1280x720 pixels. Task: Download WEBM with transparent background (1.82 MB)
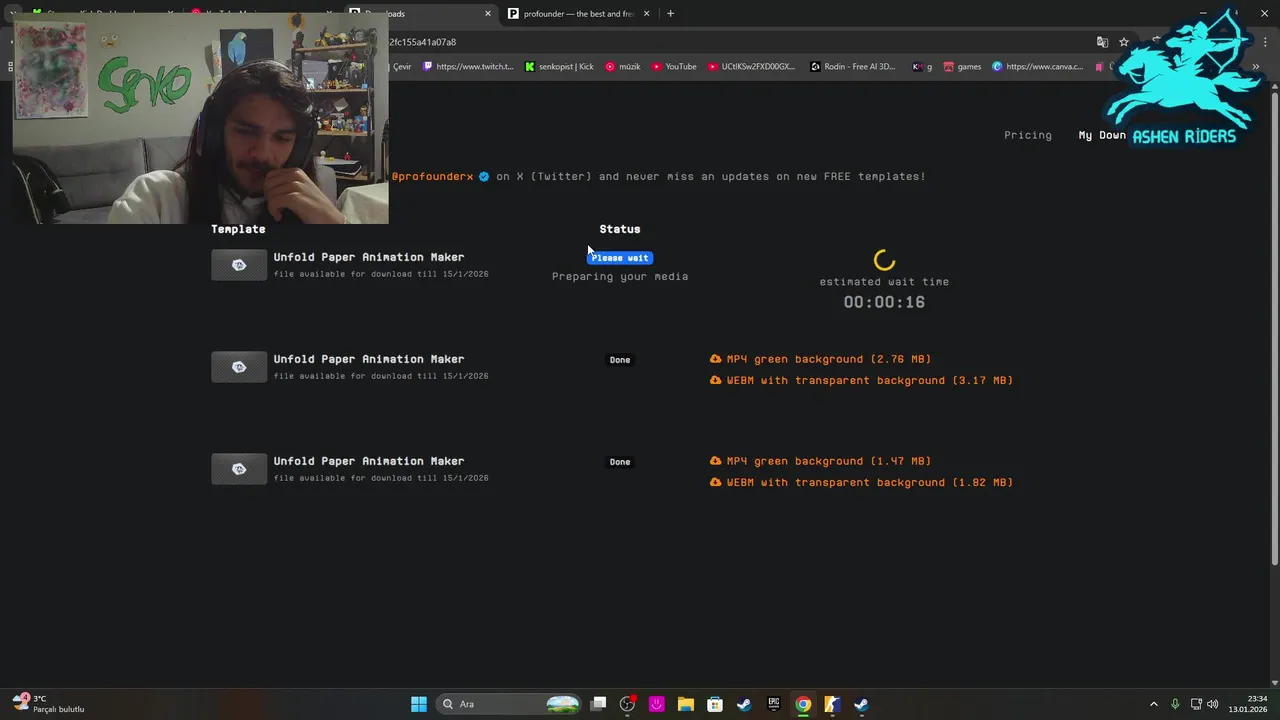point(870,482)
